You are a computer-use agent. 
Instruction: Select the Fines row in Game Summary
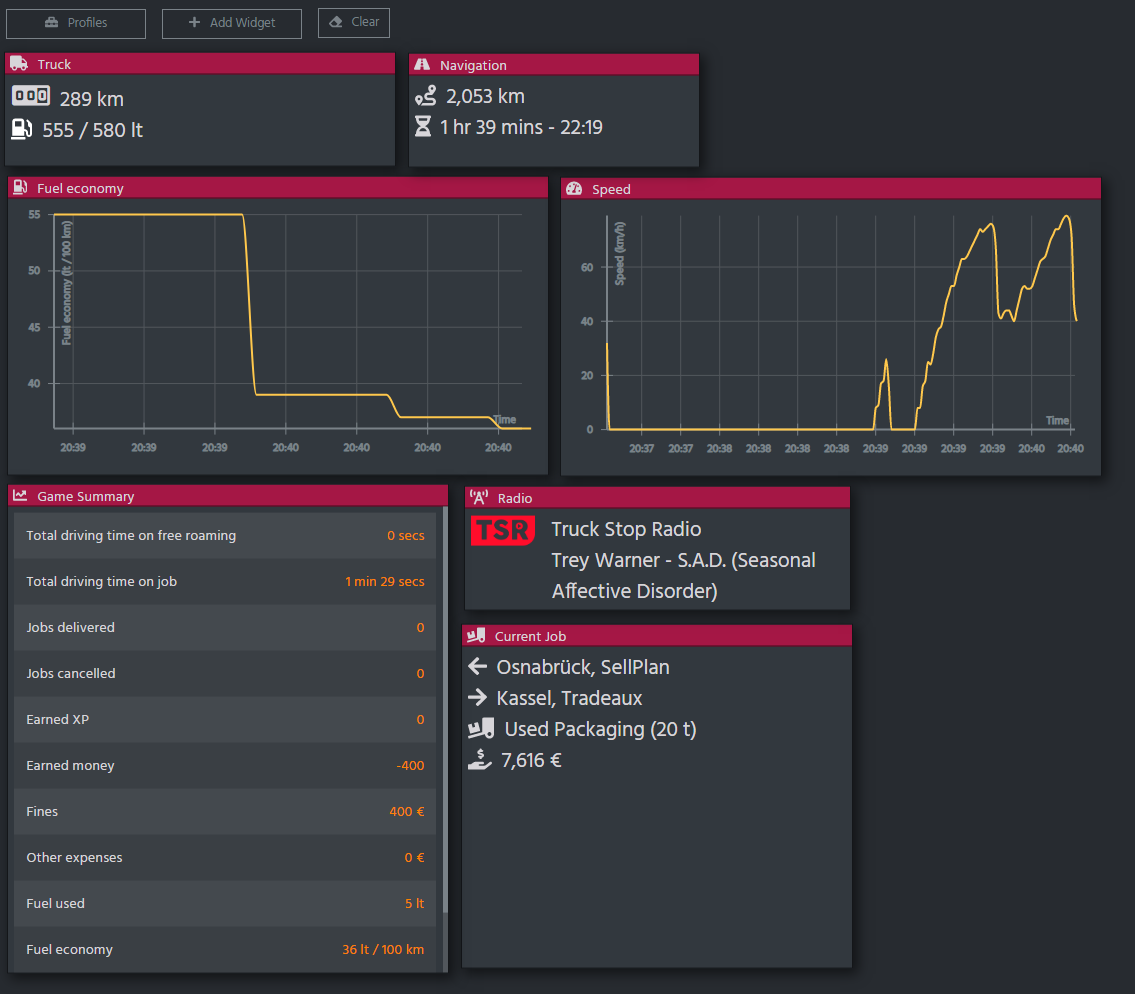(x=224, y=811)
